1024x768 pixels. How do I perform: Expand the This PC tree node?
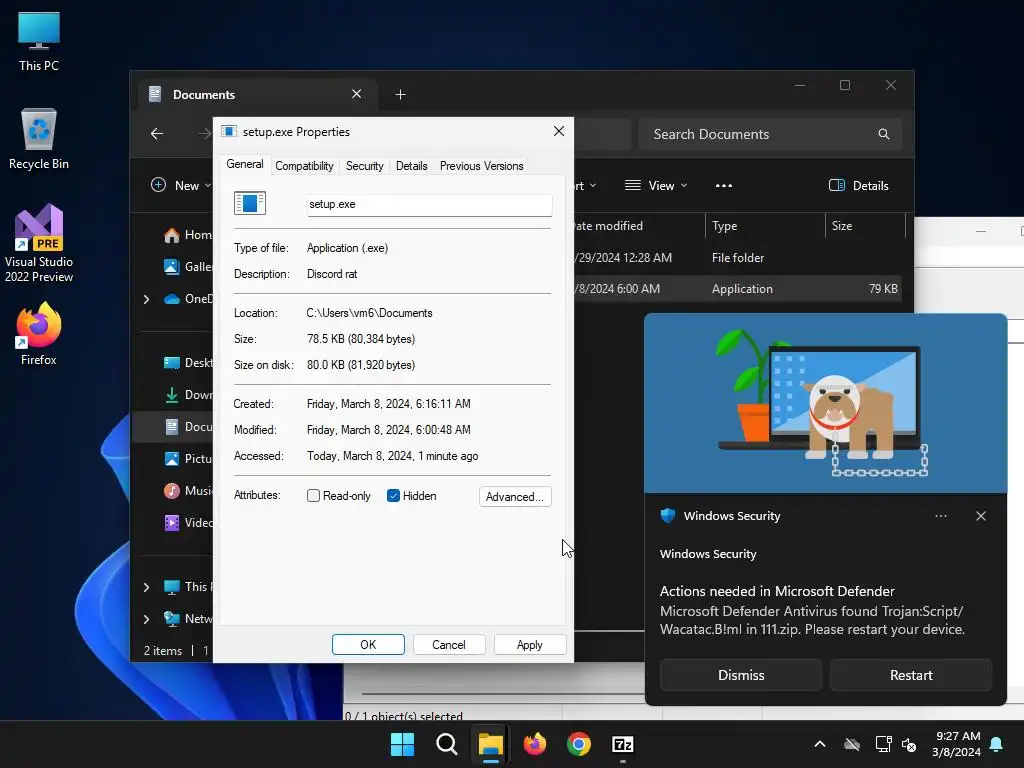pyautogui.click(x=146, y=587)
